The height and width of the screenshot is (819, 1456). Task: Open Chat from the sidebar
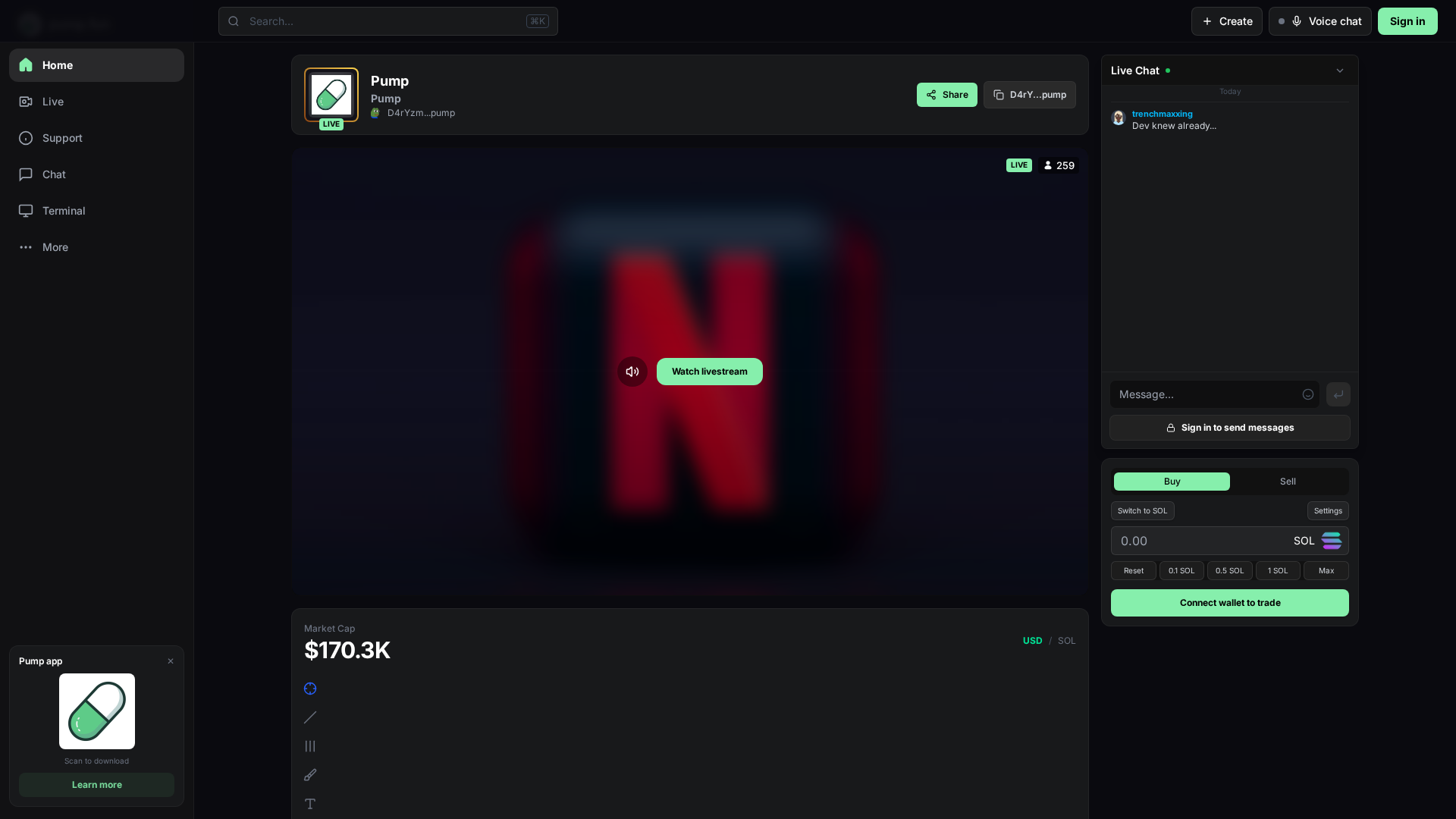(96, 174)
